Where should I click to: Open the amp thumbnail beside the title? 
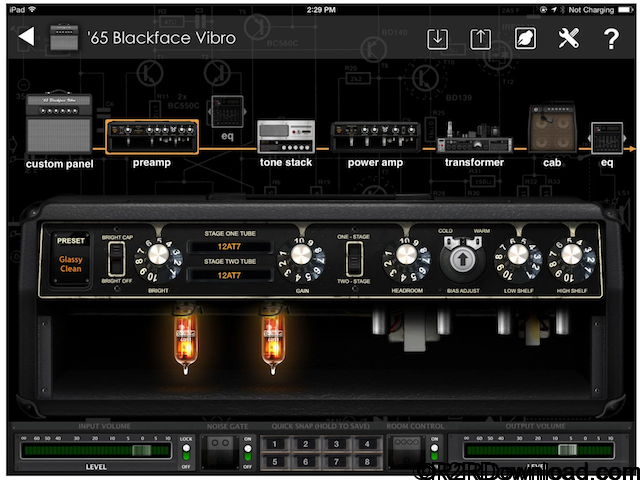pos(64,37)
